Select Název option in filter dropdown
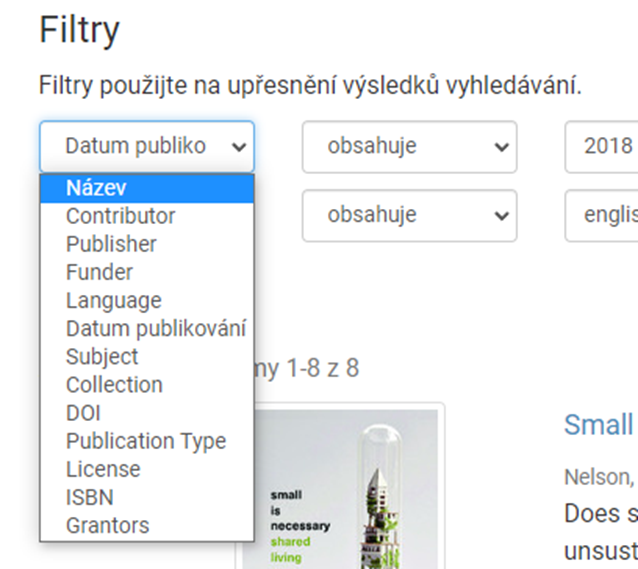 147,188
